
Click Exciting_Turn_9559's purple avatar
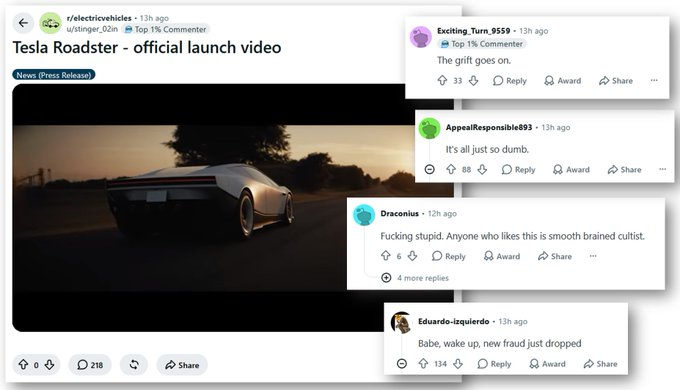[x=421, y=37]
